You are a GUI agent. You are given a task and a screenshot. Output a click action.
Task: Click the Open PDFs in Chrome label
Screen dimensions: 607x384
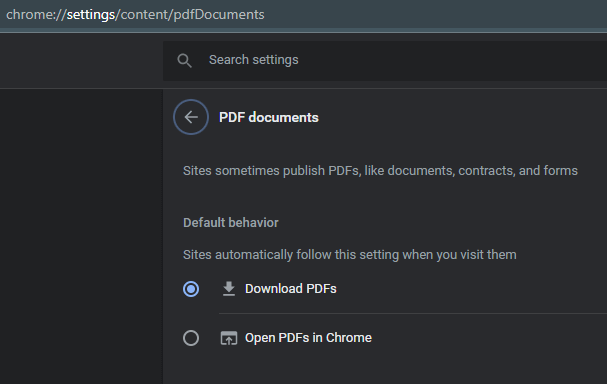click(308, 338)
